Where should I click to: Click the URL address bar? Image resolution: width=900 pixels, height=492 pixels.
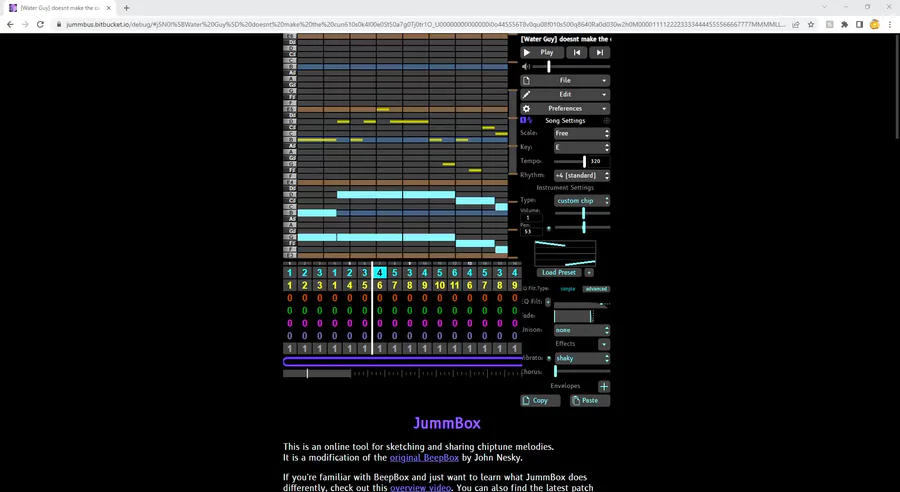point(425,25)
